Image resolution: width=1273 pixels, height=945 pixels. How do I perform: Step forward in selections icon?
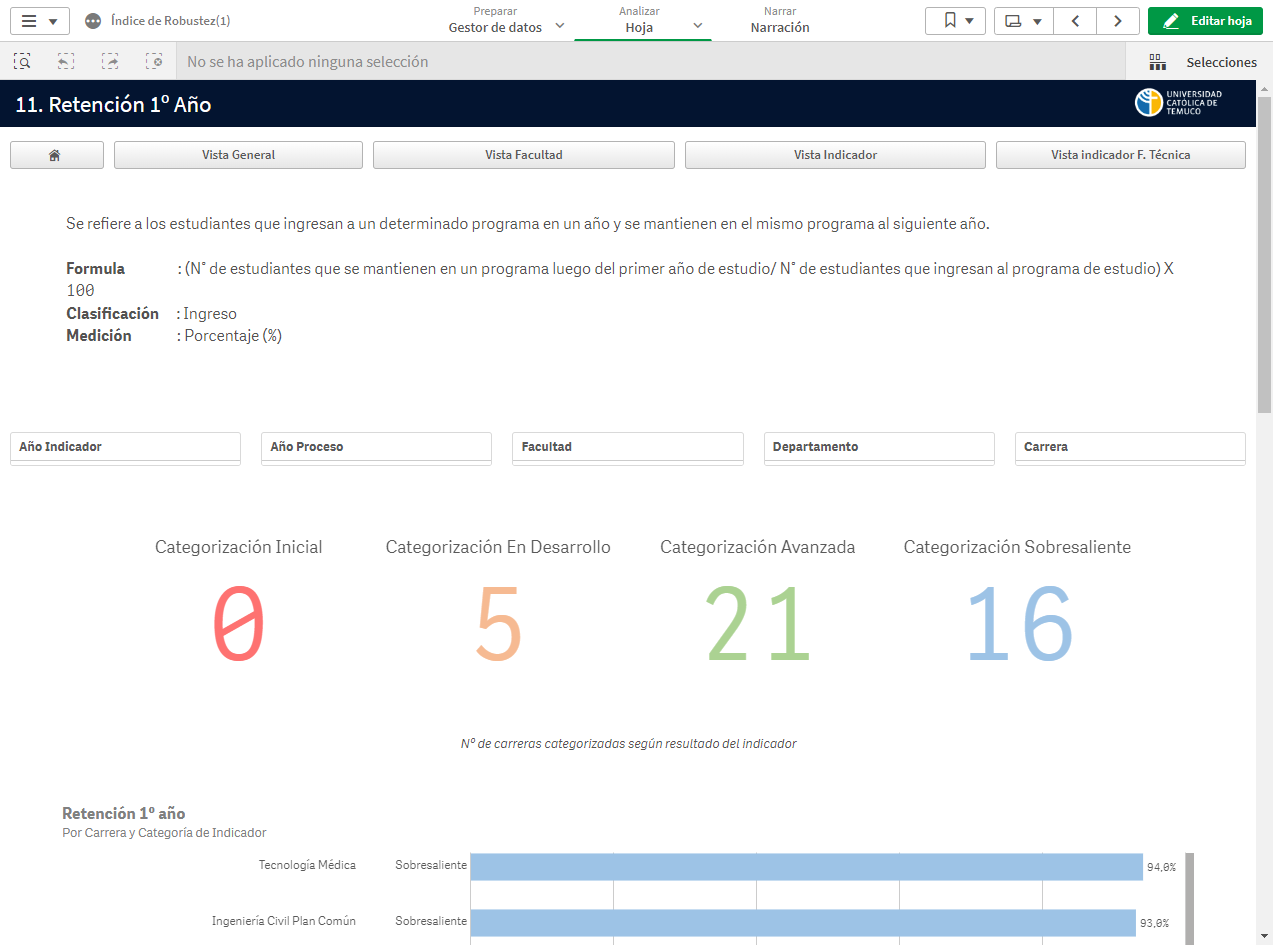pos(110,62)
